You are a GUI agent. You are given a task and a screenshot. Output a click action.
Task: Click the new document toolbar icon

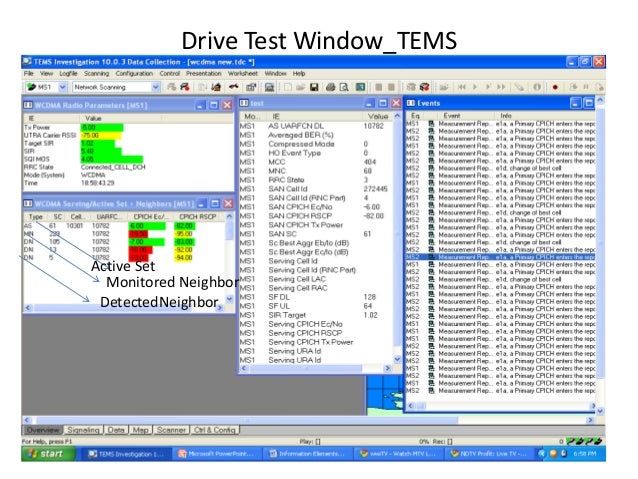click(287, 87)
